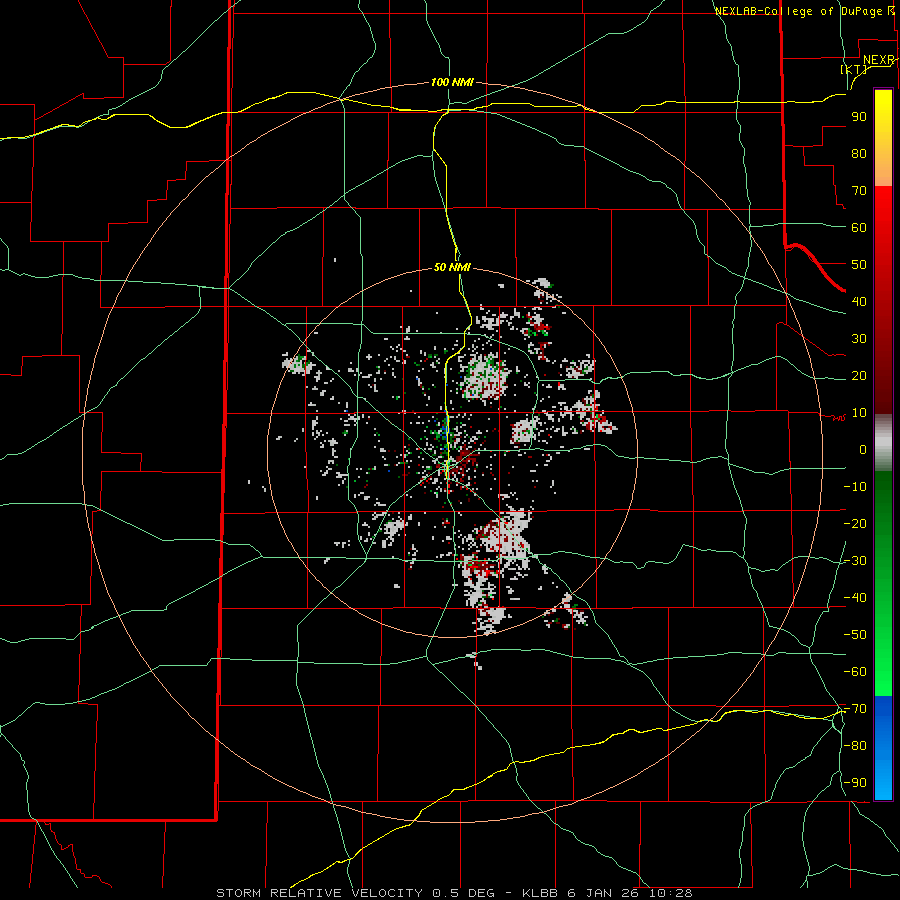Select the 10 value on the velocity scale
The width and height of the screenshot is (900, 900).
pyautogui.click(x=859, y=413)
